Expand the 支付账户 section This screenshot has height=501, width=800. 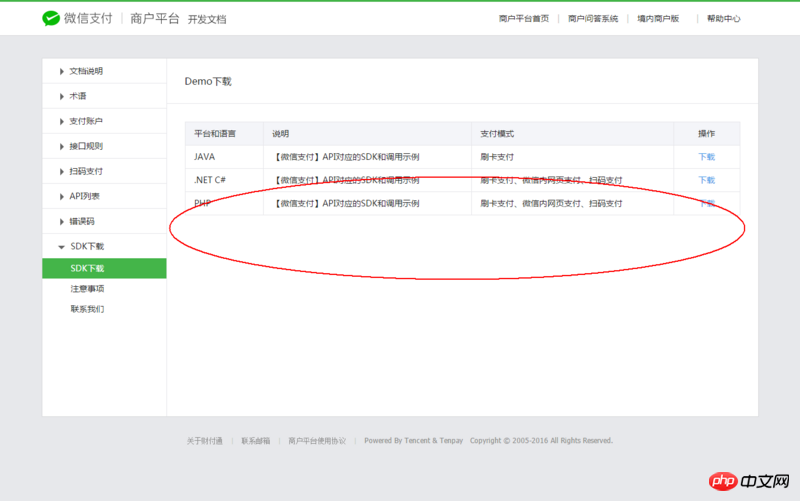85,121
